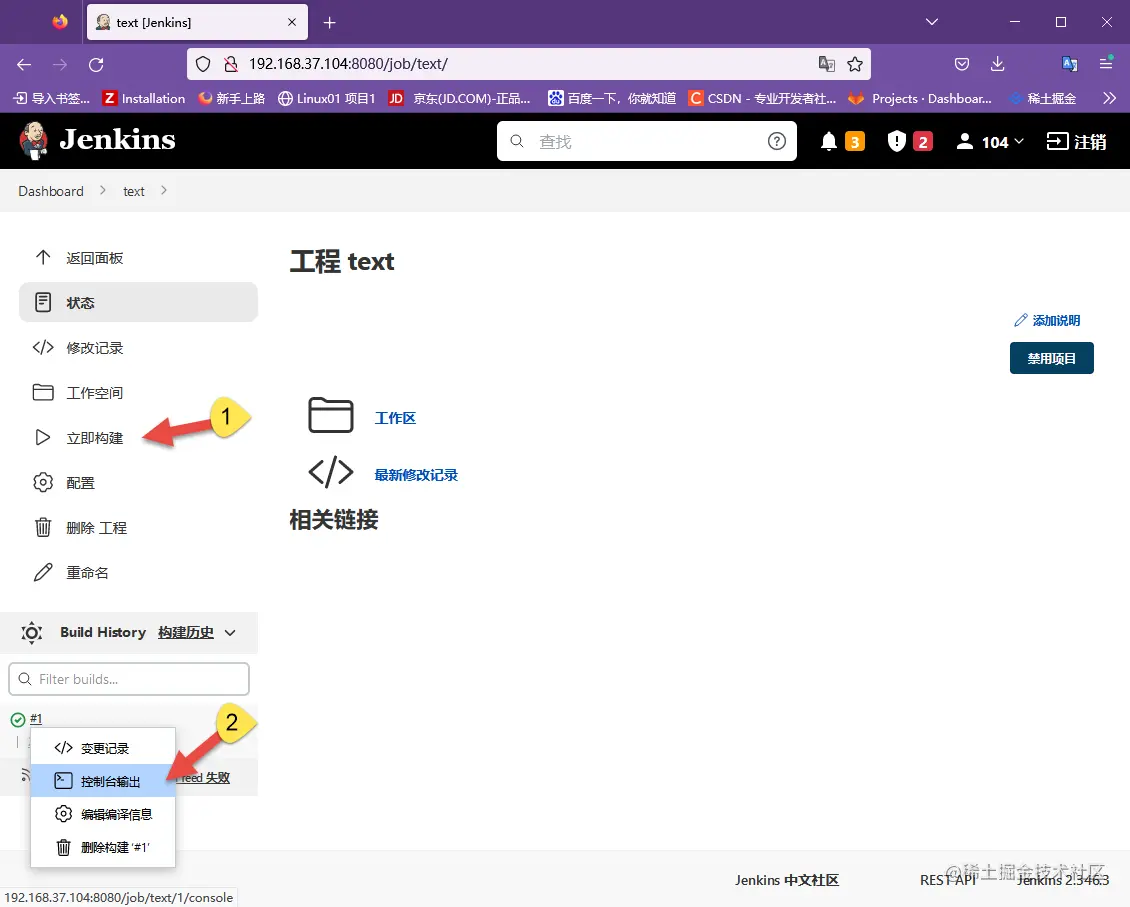Select 变更记录 from the context menu
The height and width of the screenshot is (907, 1130).
tap(105, 748)
